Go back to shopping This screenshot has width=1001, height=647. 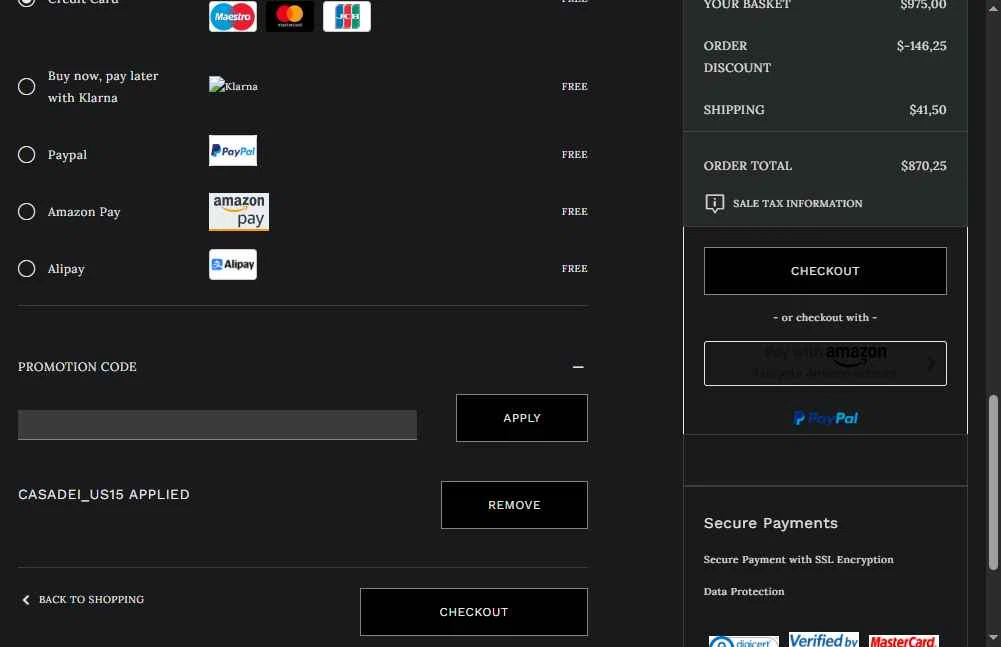(91, 600)
